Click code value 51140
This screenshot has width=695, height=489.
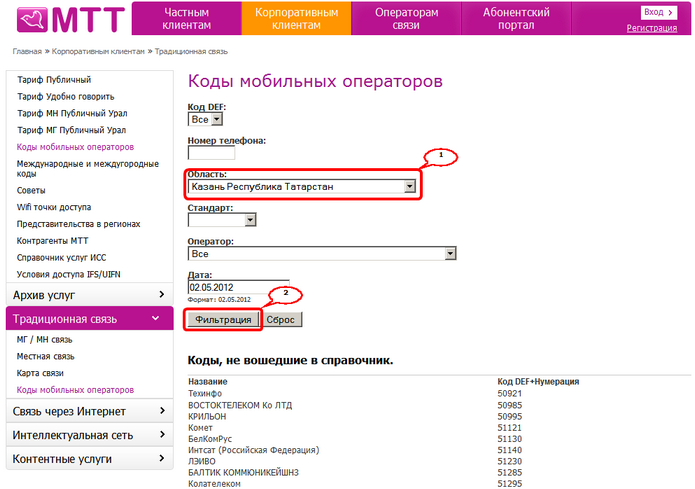click(510, 450)
